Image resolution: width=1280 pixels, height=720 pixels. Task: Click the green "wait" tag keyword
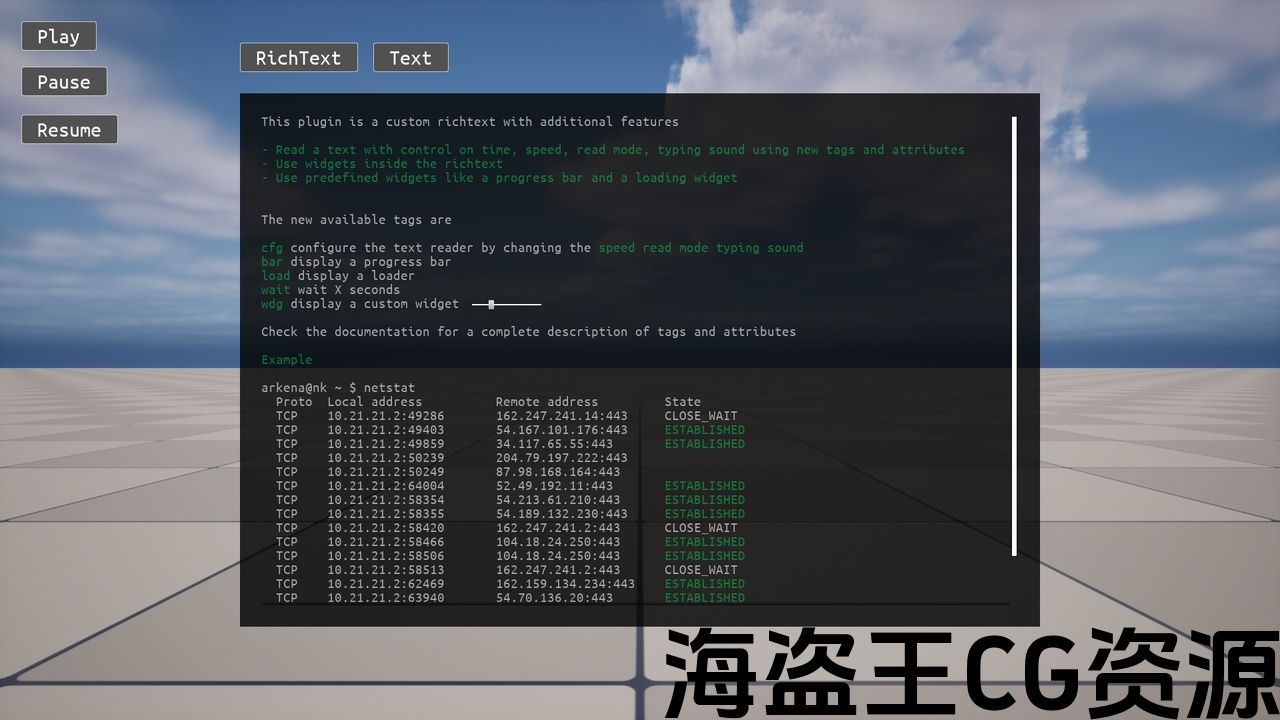[276, 290]
